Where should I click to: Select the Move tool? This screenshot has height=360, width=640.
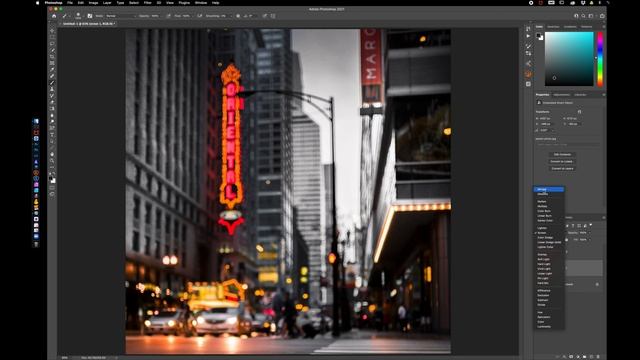coord(52,31)
